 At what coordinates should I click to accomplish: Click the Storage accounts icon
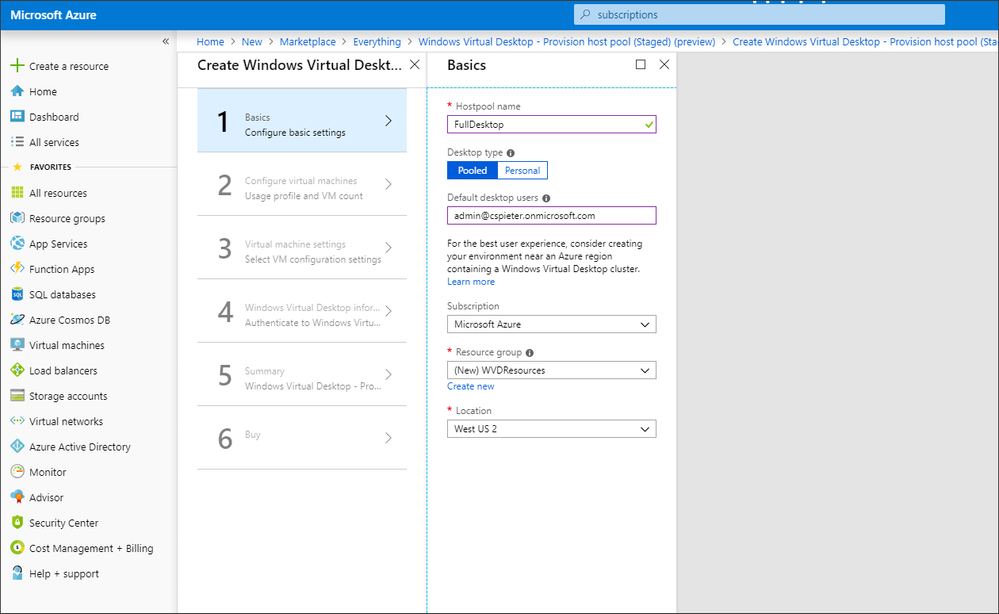(17, 396)
